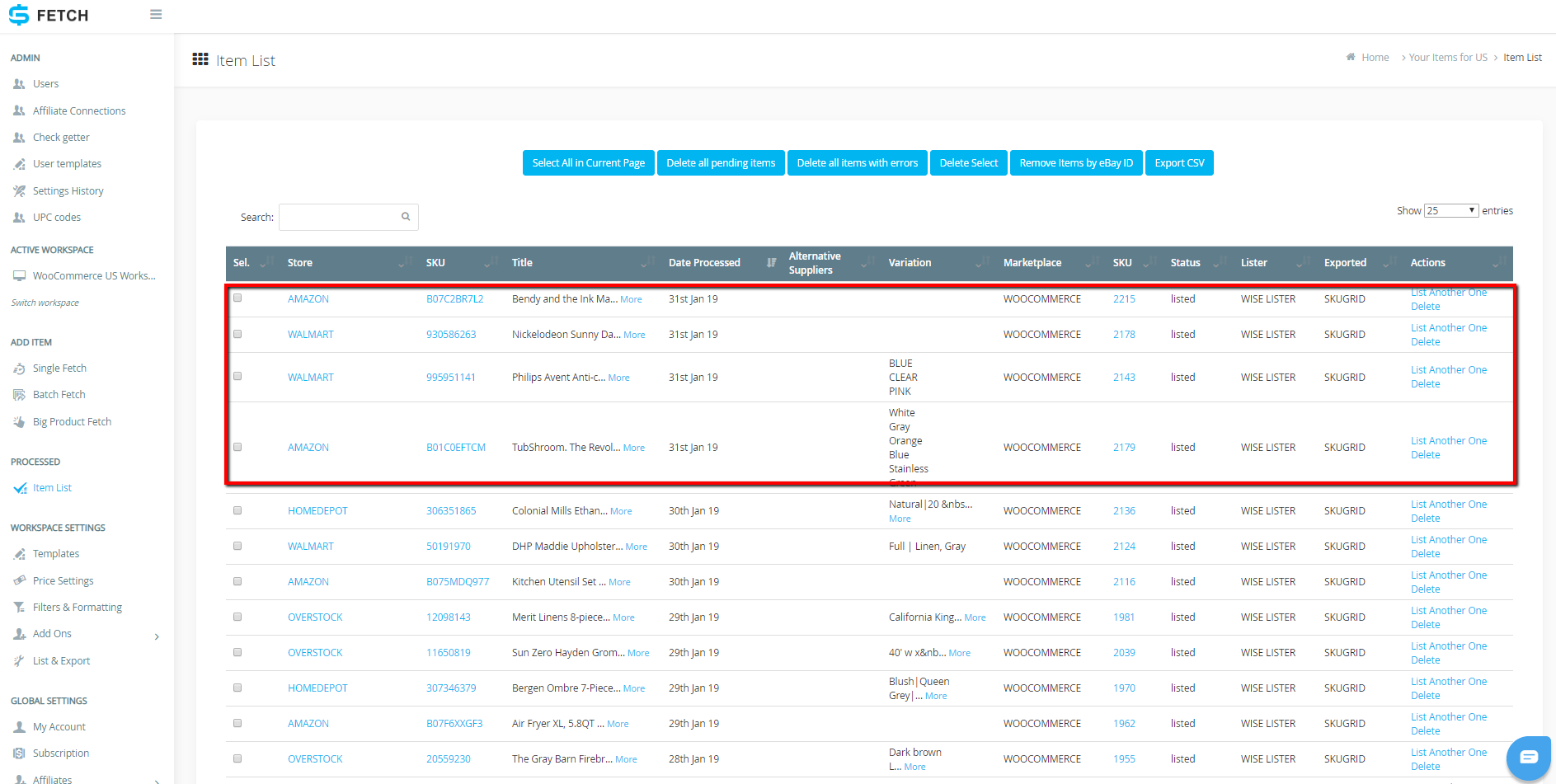Click the Filters & Formatting funnel icon

(x=19, y=608)
